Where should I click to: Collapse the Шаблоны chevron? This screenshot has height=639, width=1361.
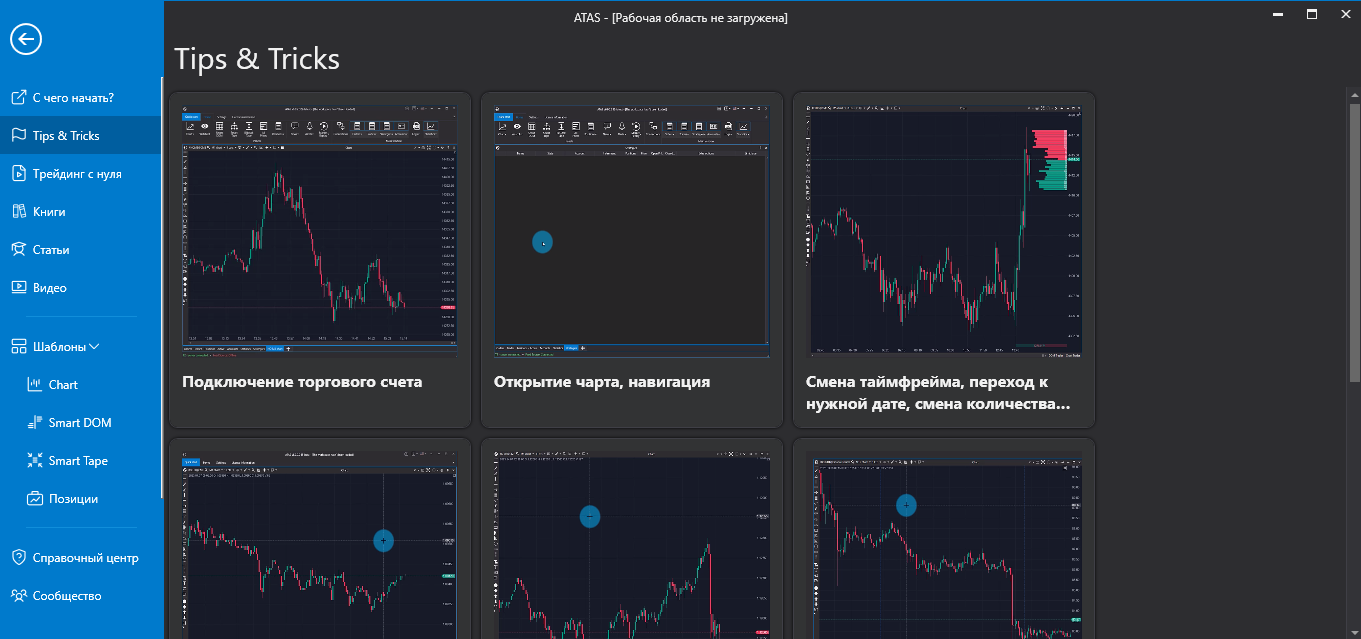click(x=94, y=347)
